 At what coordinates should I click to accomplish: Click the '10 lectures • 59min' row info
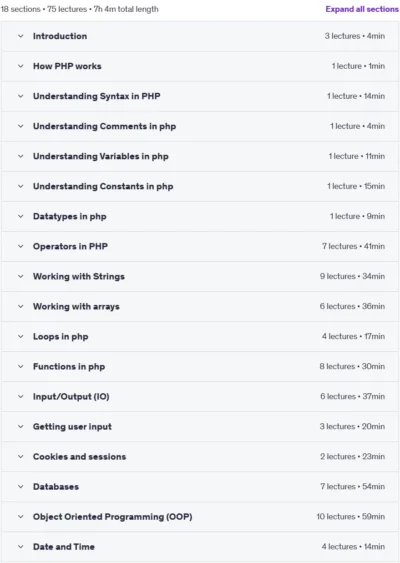click(350, 517)
